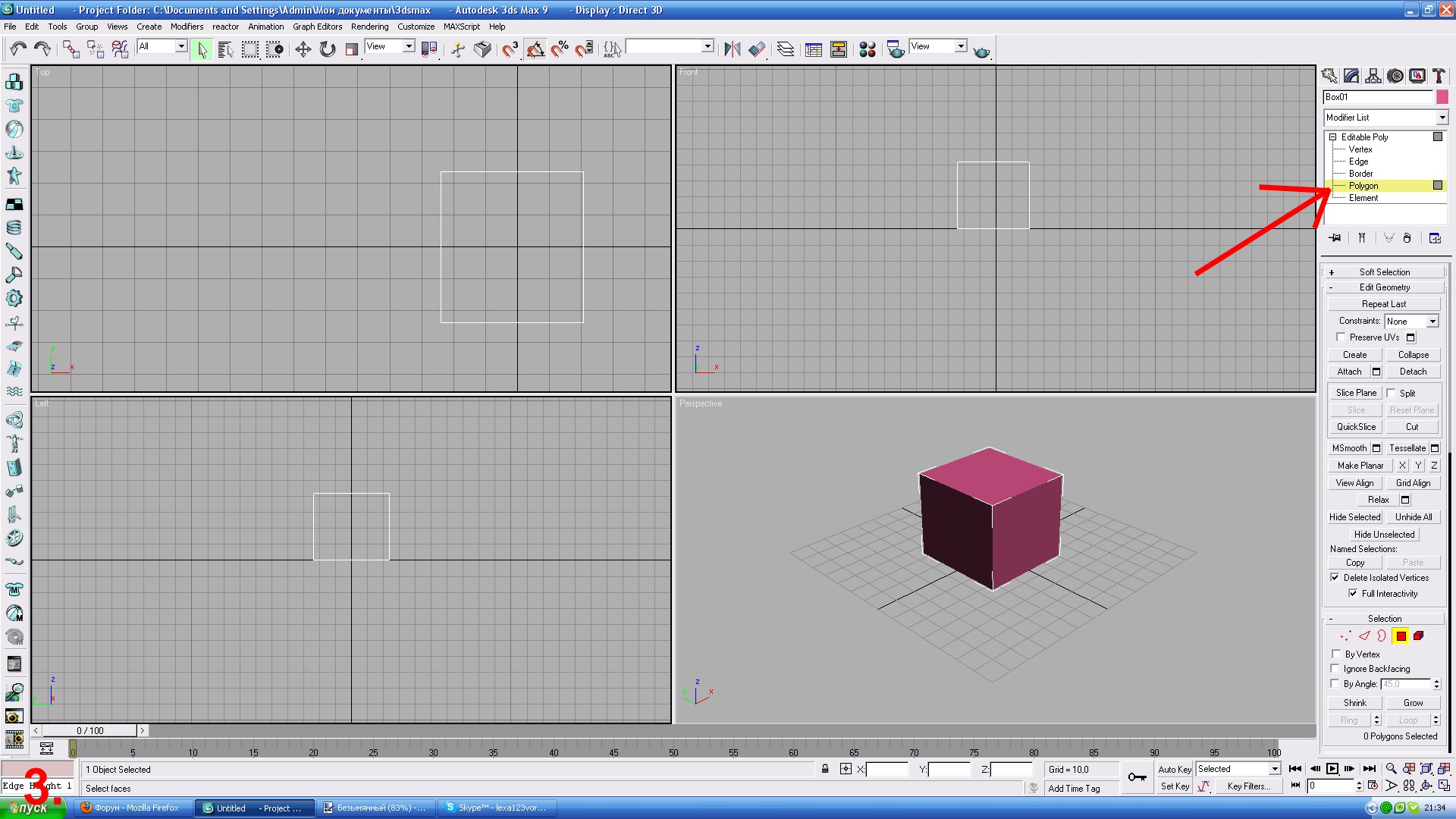
Task: Open the Modifiers menu
Action: point(187,27)
